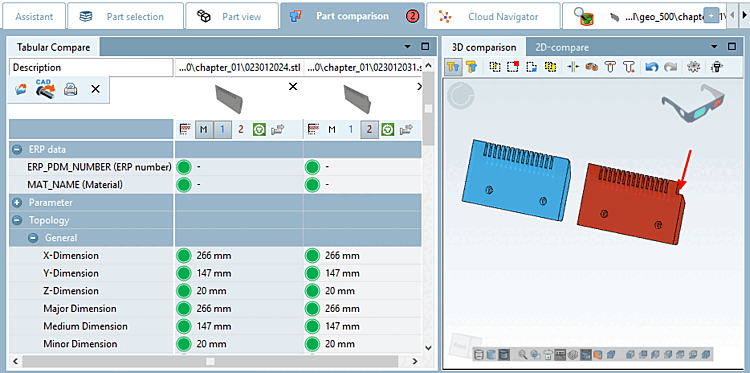Open the 3D comparison panel dropdown arrow
This screenshot has height=373, width=750.
coord(715,47)
